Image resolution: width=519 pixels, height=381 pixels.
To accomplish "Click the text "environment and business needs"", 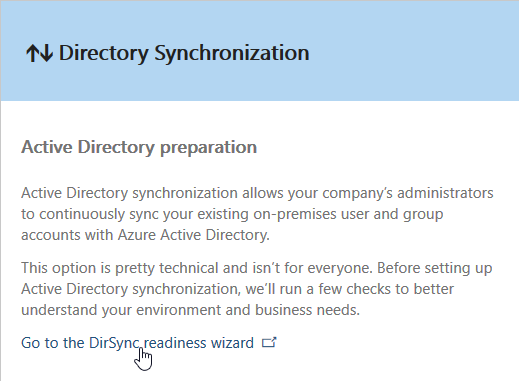I will (248, 310).
